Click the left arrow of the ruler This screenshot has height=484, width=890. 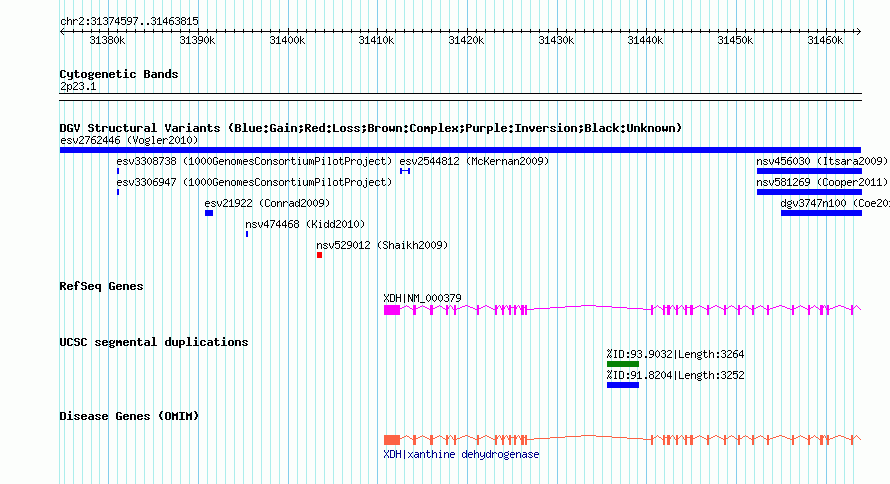click(x=62, y=32)
